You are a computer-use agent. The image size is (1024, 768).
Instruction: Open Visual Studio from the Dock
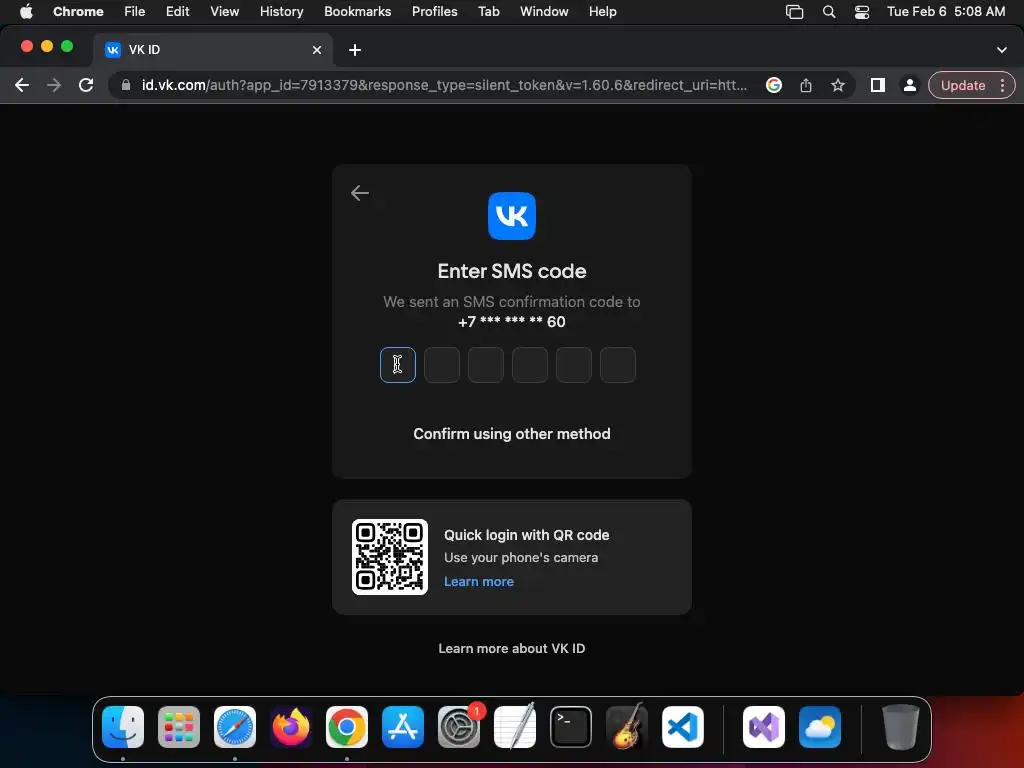point(763,727)
